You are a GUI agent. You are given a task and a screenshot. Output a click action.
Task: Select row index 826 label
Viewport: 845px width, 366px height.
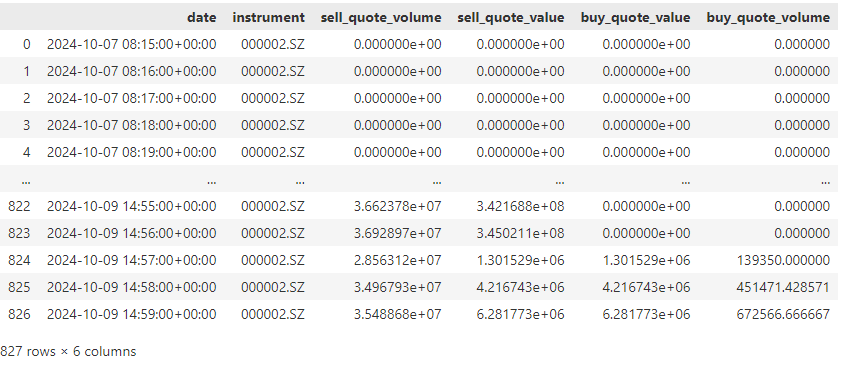[x=19, y=314]
